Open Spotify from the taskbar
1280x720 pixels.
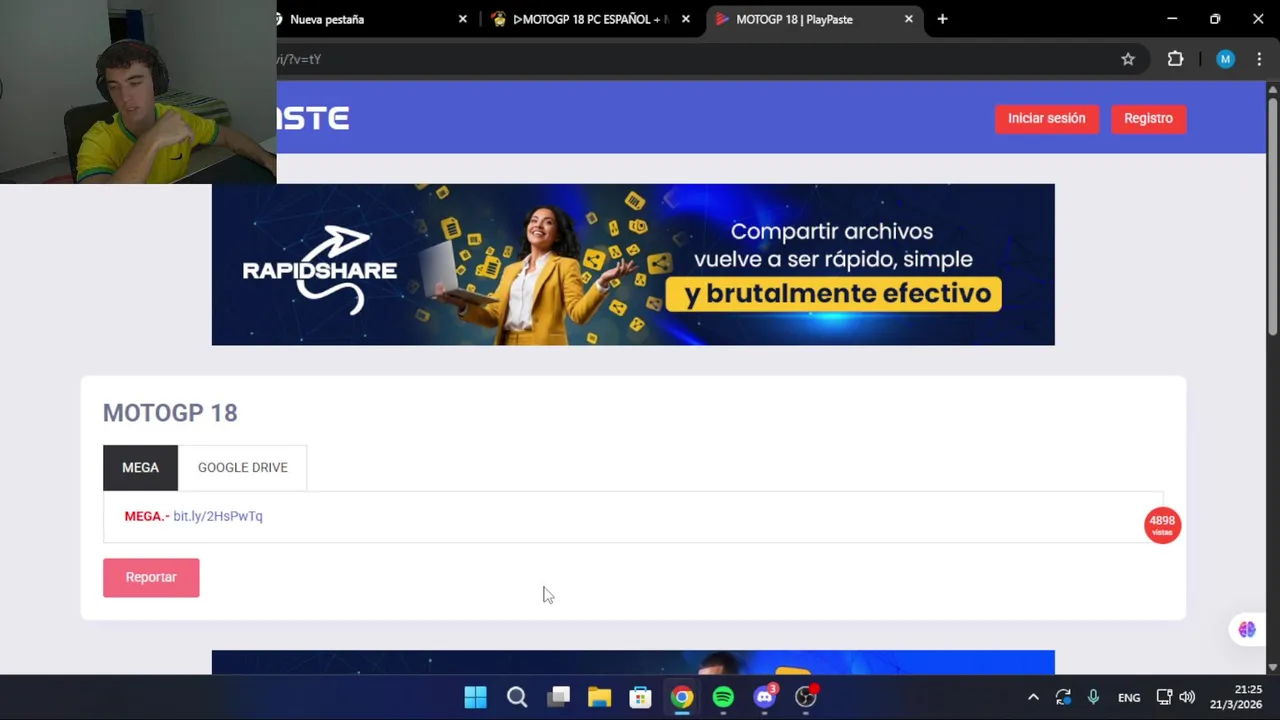coord(723,697)
